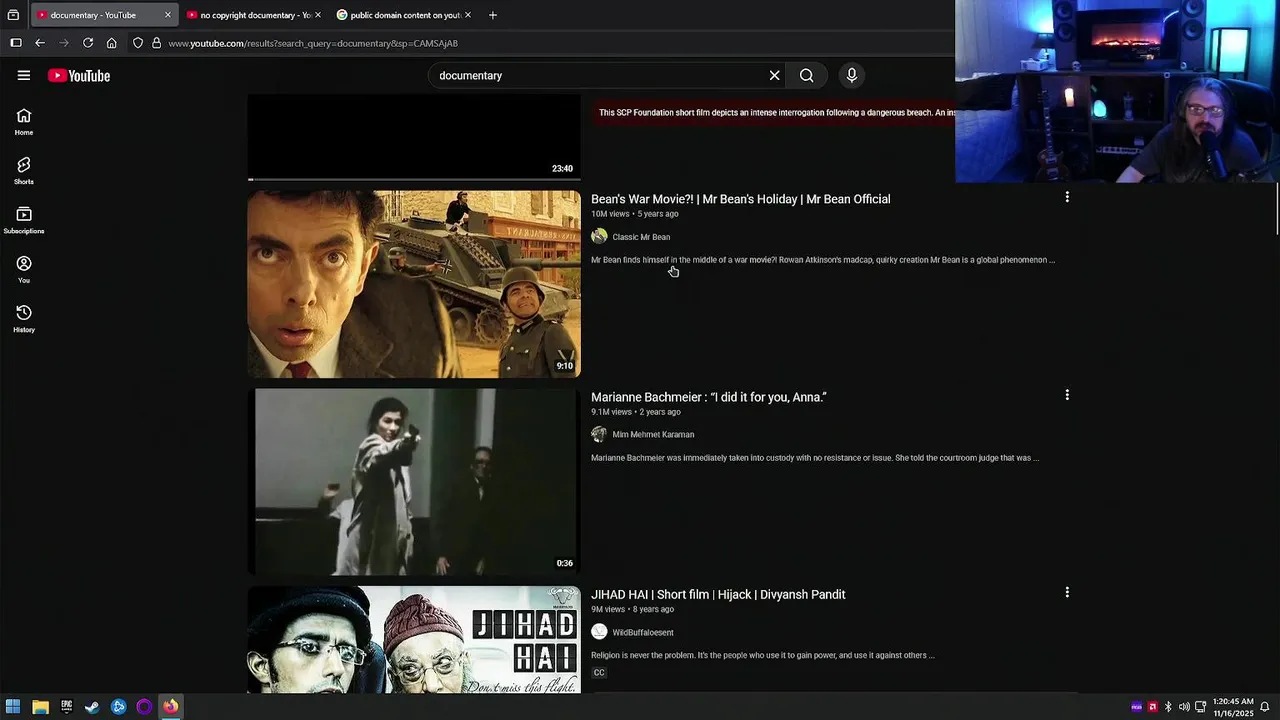This screenshot has height=720, width=1280.
Task: Open options menu for Marianne Bachmeier video
Action: pyautogui.click(x=1067, y=395)
